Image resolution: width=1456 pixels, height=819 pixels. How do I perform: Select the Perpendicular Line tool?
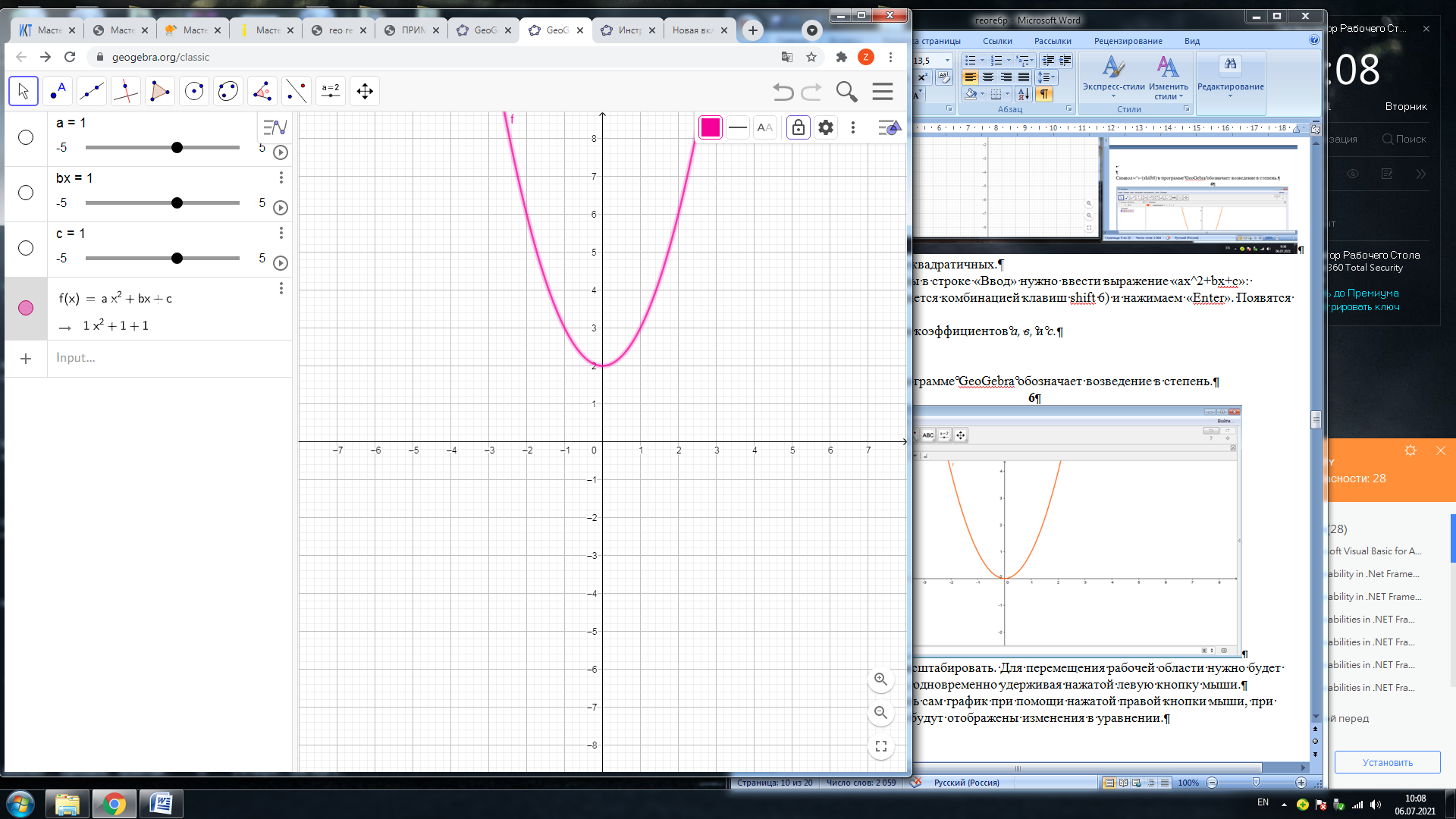[x=126, y=92]
